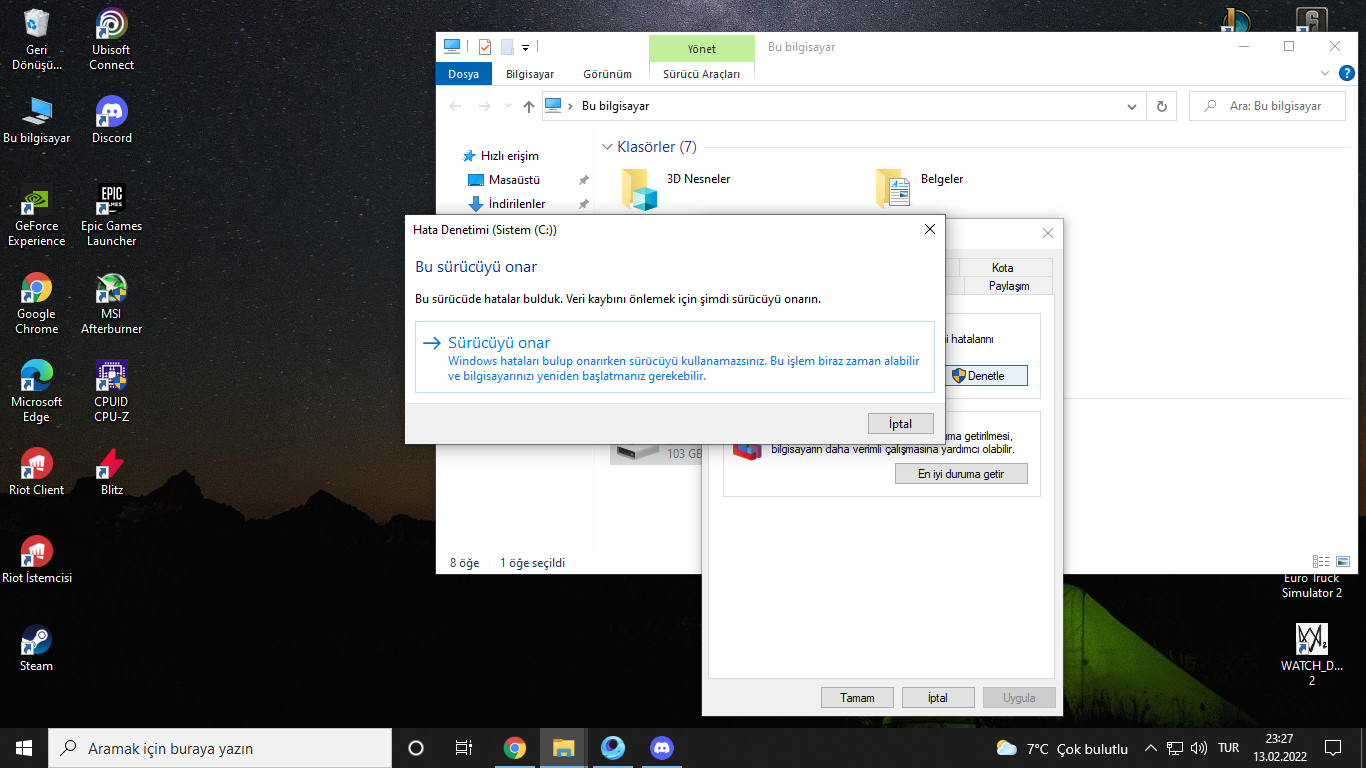Launch Ubisoft Connect from the desktop
1366x768 pixels.
click(x=111, y=40)
